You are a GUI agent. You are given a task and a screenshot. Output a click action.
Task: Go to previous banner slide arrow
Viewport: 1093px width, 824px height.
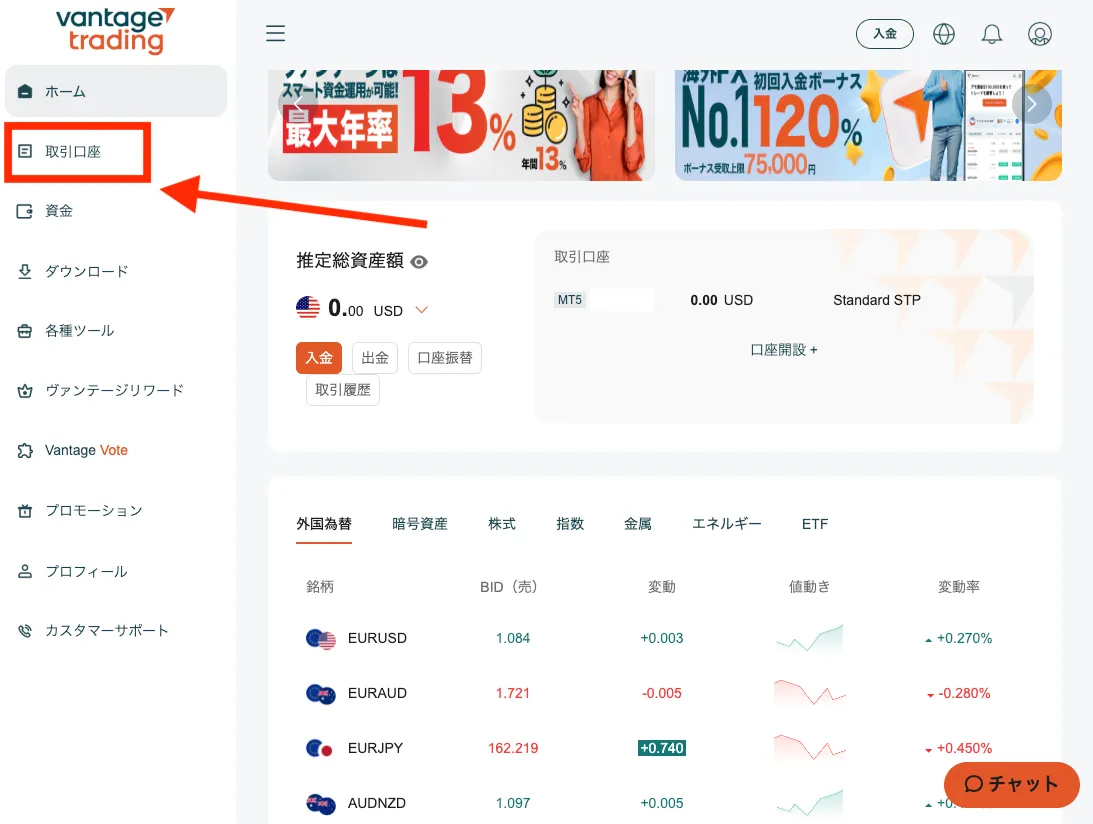(x=298, y=105)
